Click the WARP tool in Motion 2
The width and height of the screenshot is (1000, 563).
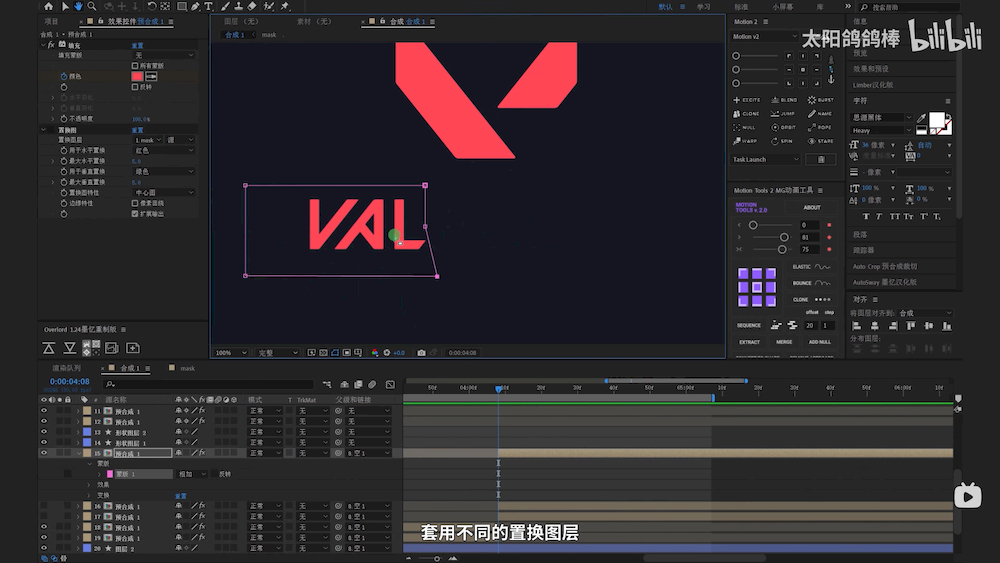745,142
